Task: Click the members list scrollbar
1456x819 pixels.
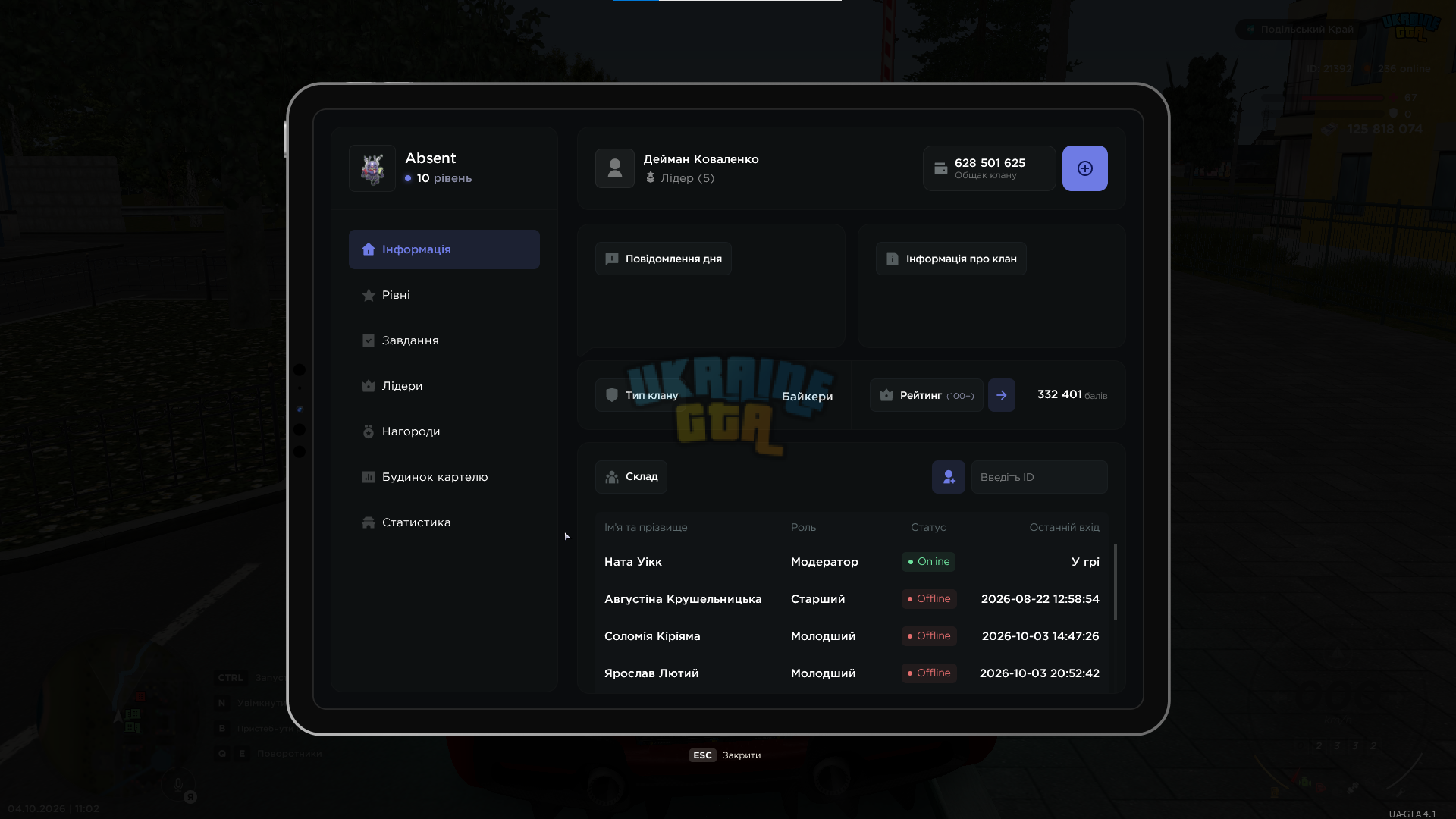Action: [1115, 582]
